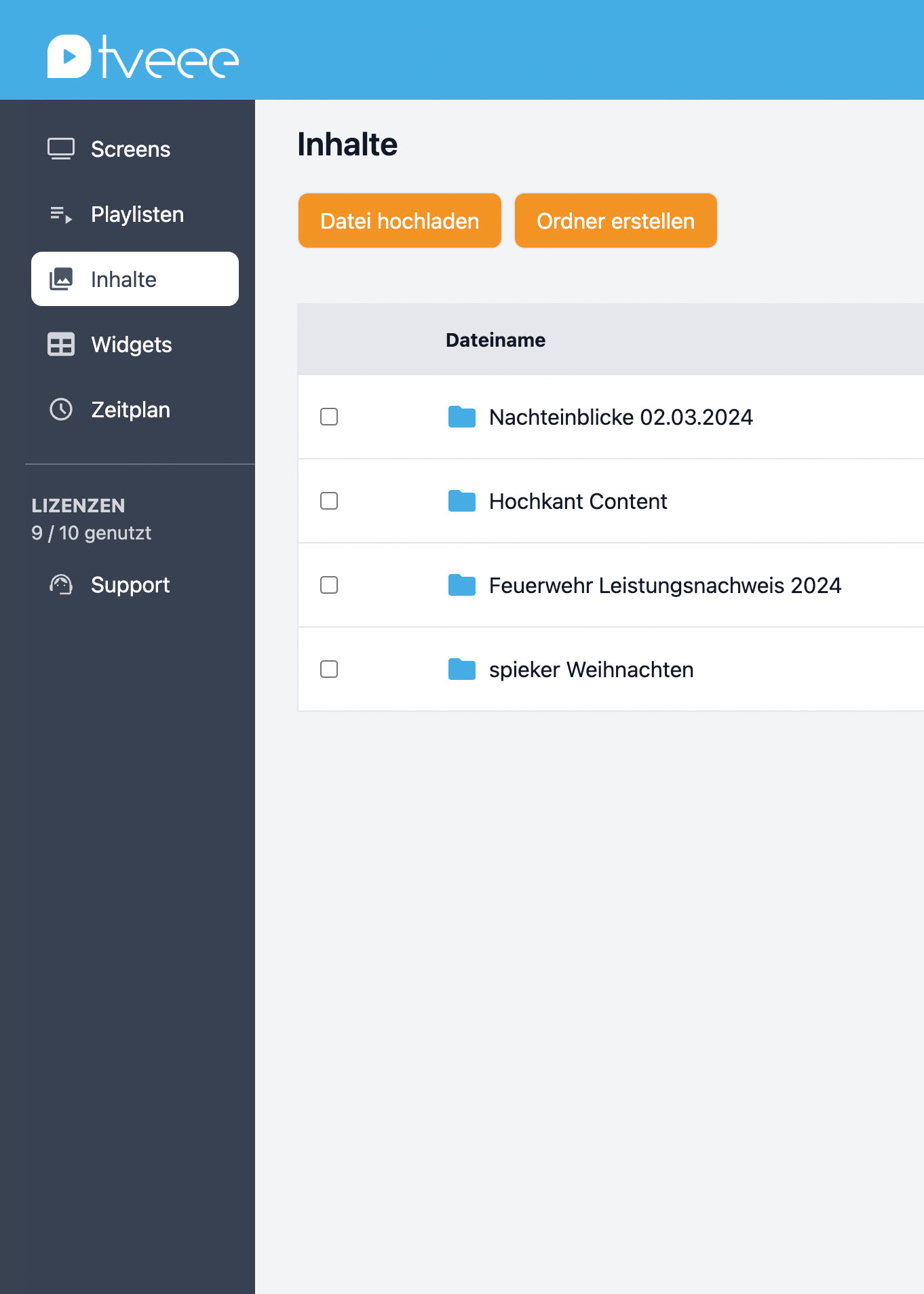
Task: Click the Zeitplan clock icon
Action: [x=61, y=409]
